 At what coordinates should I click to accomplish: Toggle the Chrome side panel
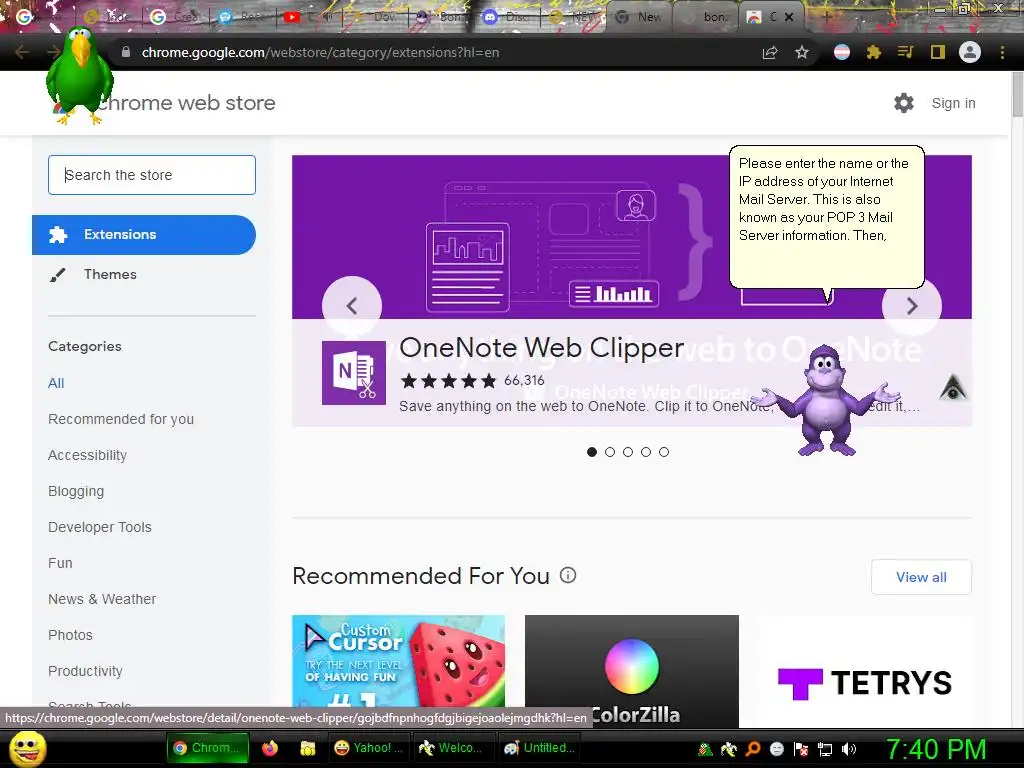tap(938, 52)
